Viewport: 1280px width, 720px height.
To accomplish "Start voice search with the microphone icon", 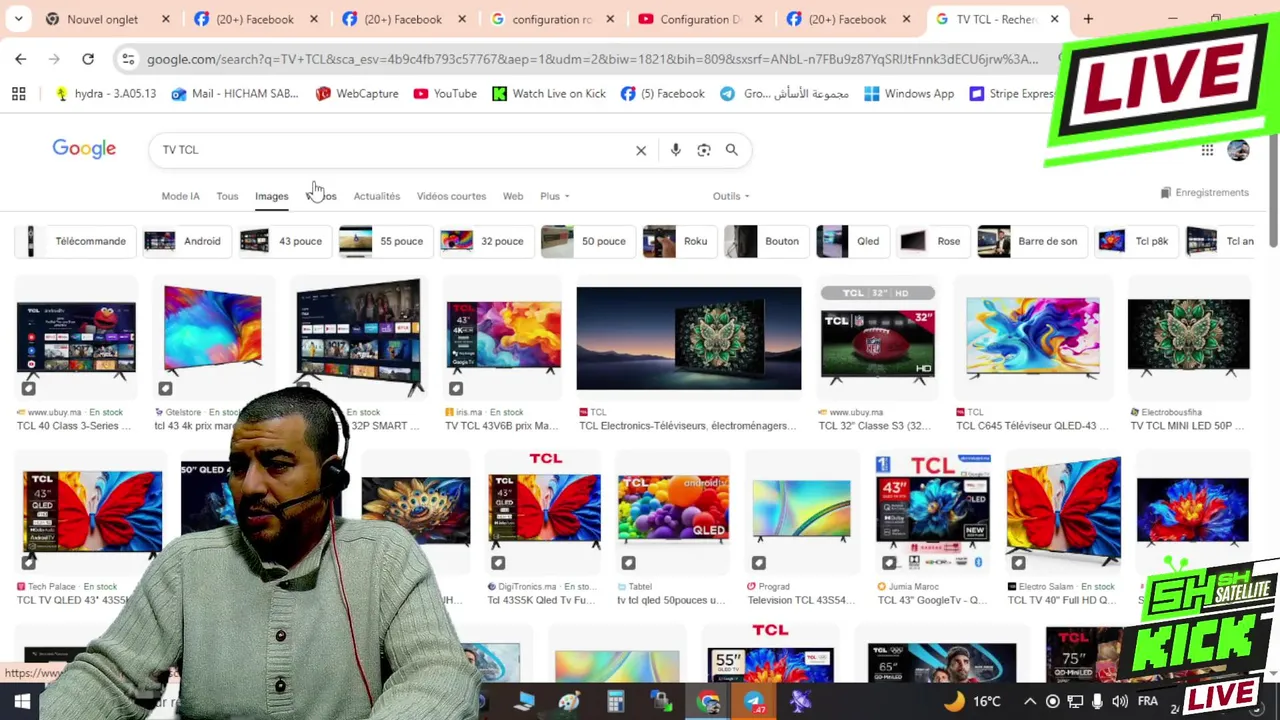I will pos(676,150).
